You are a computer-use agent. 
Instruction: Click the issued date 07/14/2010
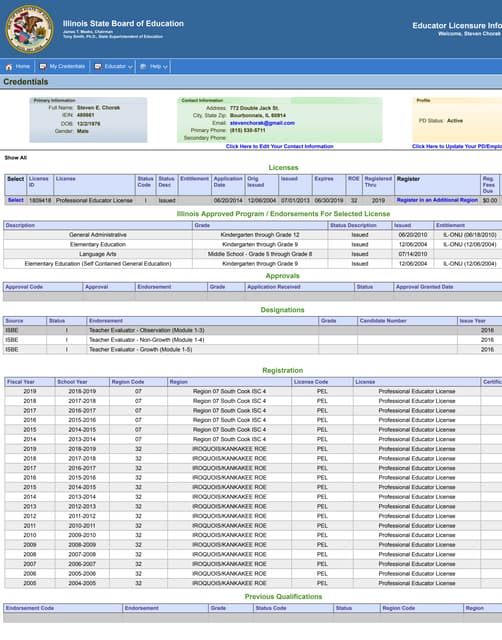click(413, 254)
